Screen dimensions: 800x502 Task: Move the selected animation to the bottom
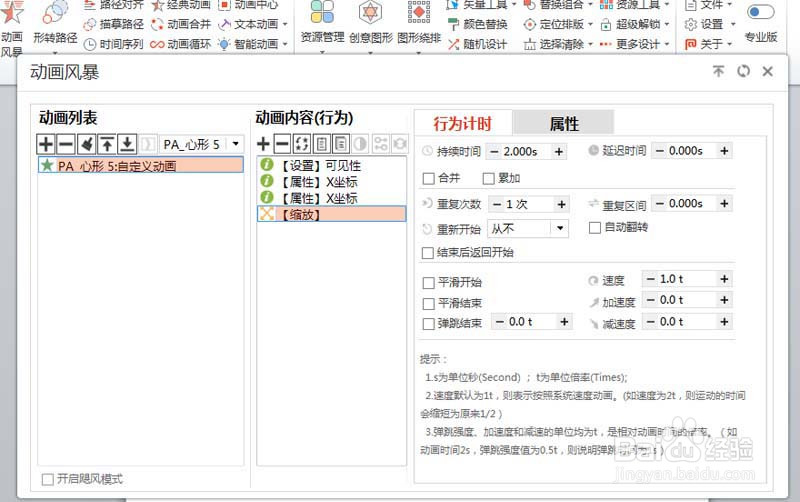127,144
